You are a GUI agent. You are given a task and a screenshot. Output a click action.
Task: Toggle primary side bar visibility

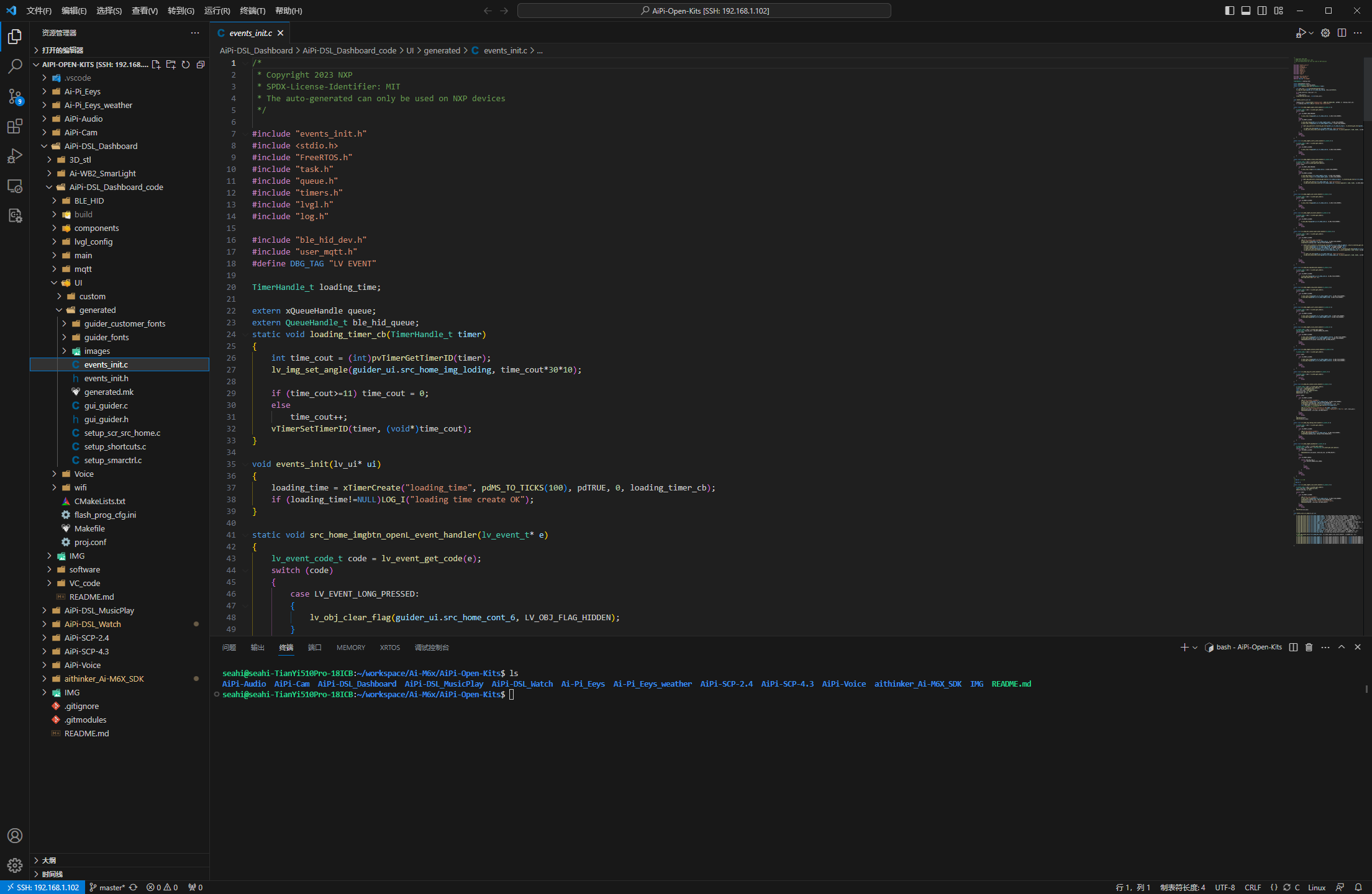coord(1229,11)
